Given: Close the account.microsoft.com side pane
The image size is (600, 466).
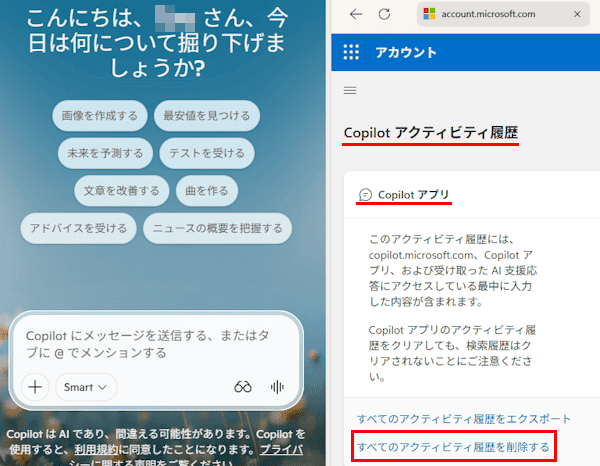Looking at the screenshot, I should coord(577,14).
